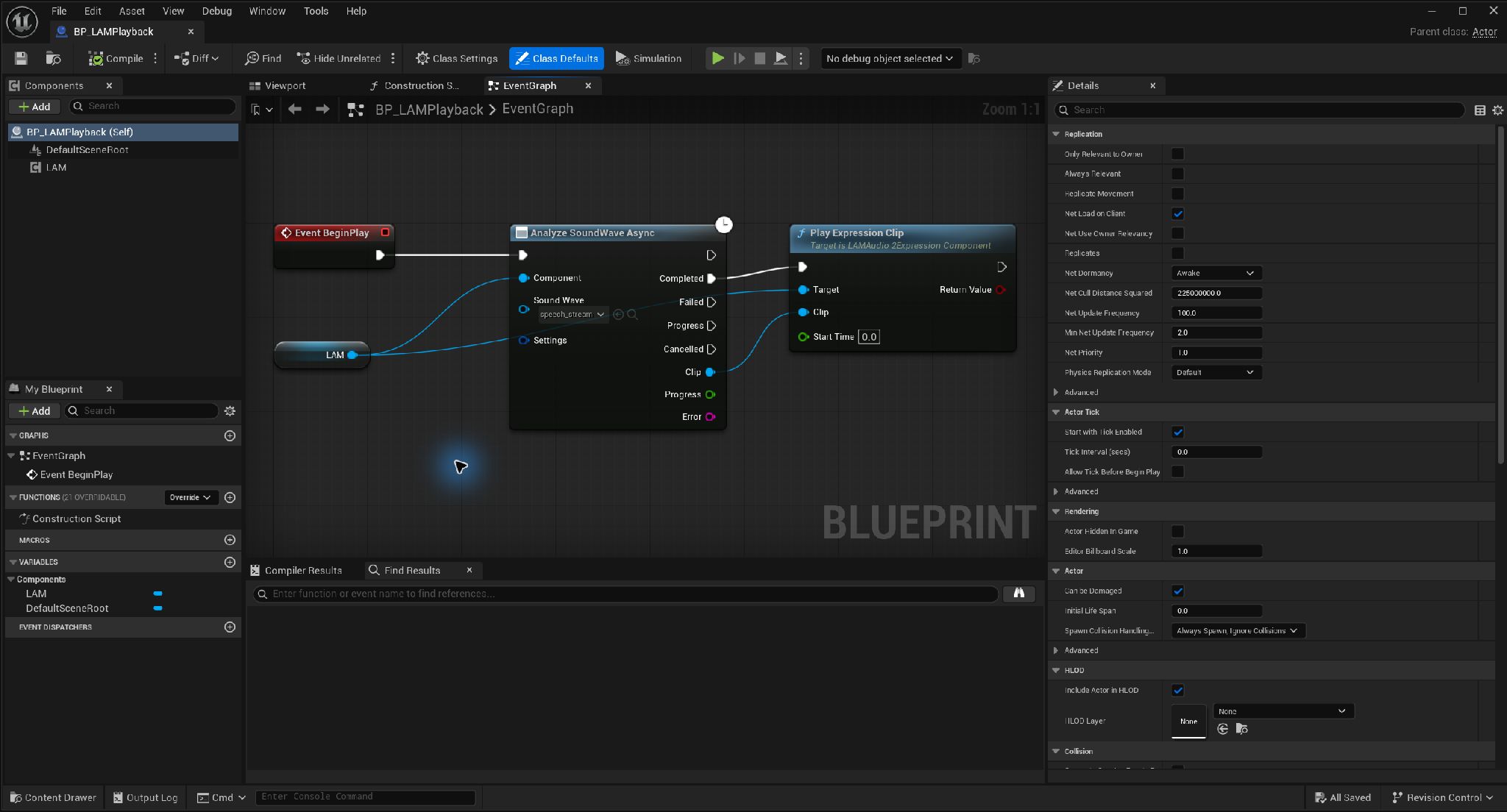Open the Details panel settings gear

pyautogui.click(x=1497, y=110)
